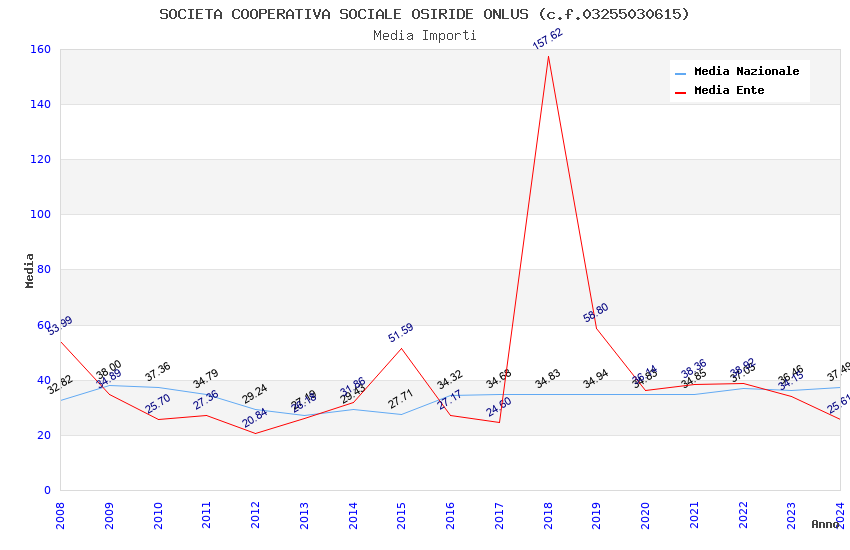Click the 2018 year label
The height and width of the screenshot is (550, 850).
click(548, 515)
